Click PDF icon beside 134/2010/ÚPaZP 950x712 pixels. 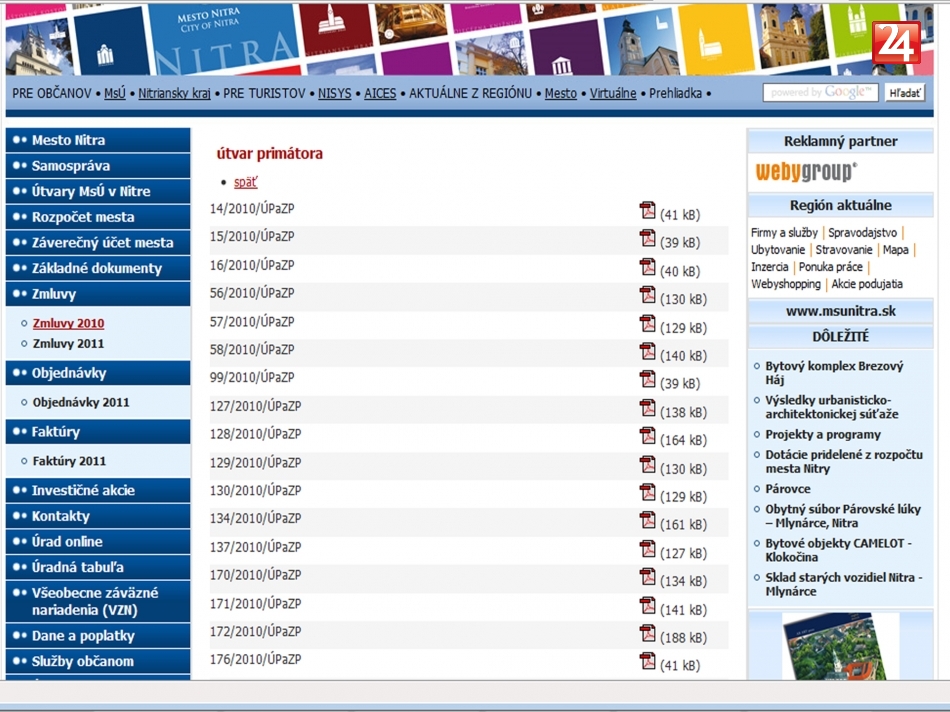(x=647, y=520)
